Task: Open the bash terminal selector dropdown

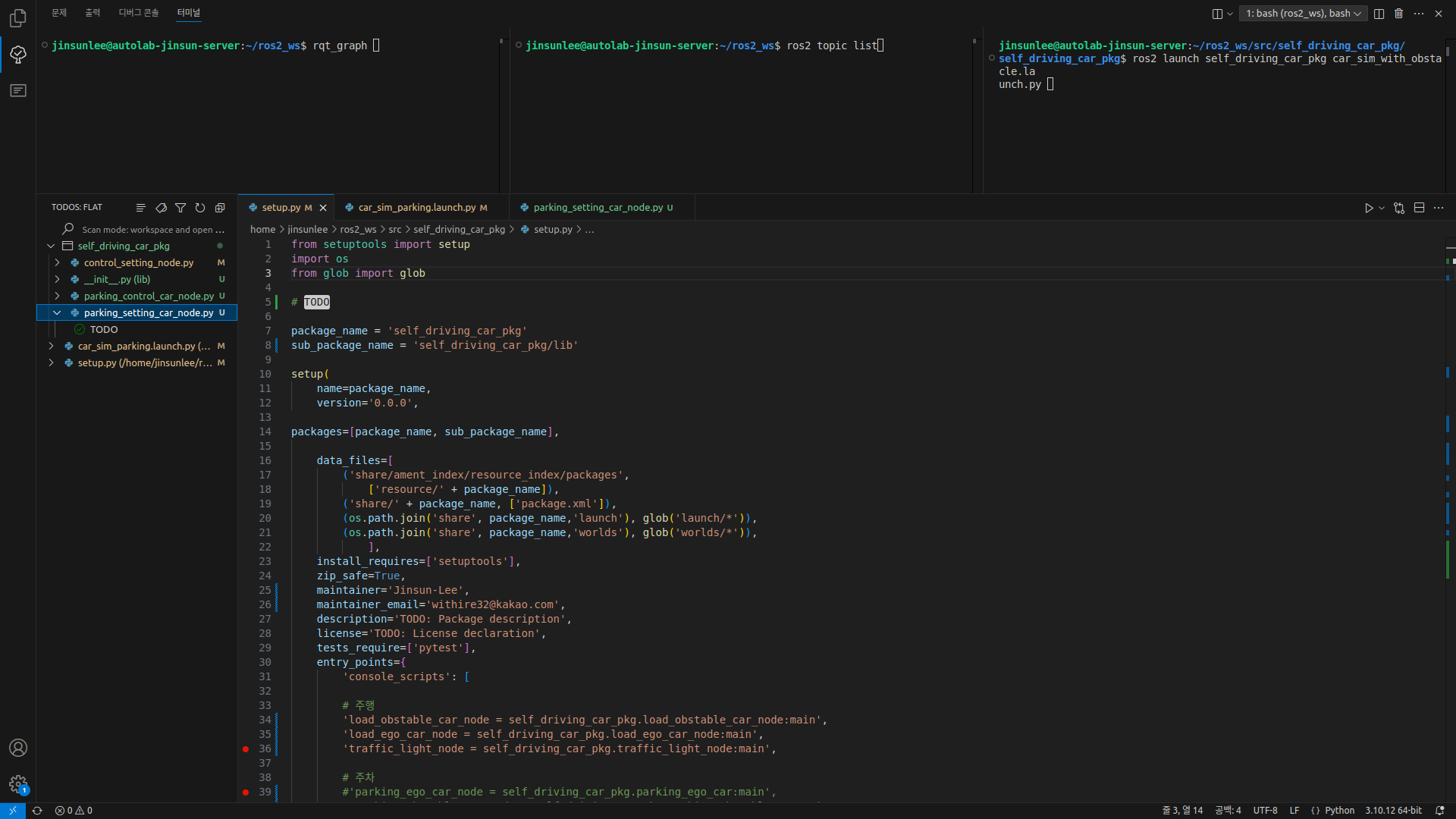Action: pos(1303,14)
